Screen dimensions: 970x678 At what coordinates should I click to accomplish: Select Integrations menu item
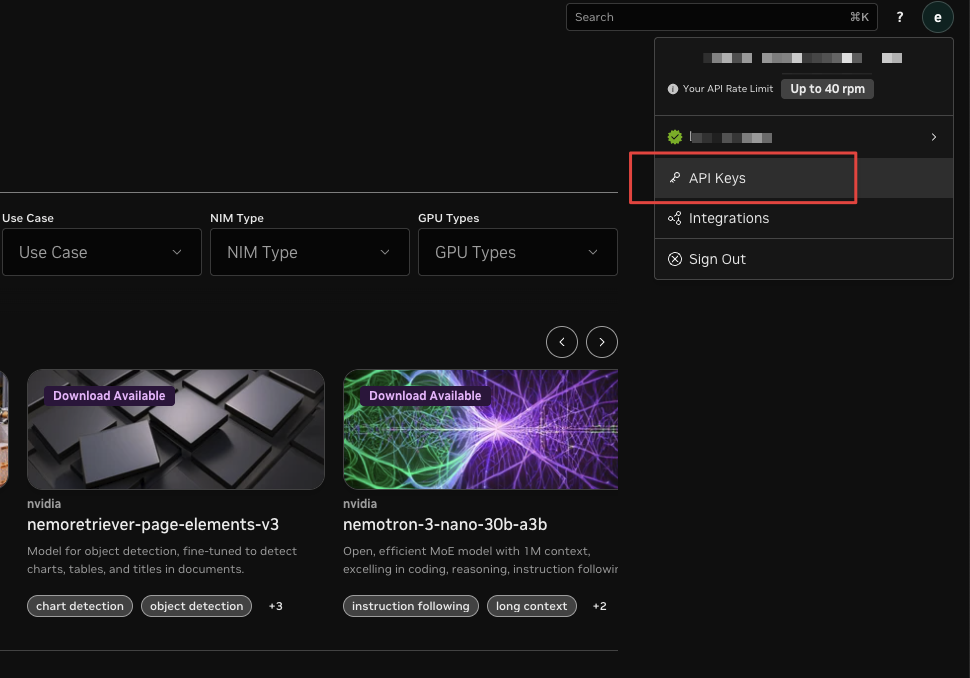804,218
